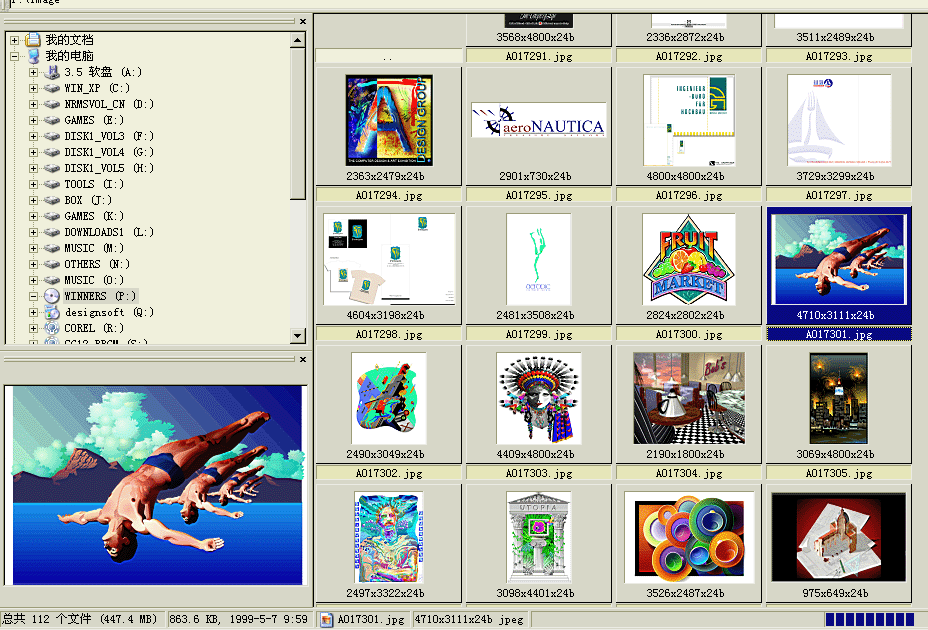The width and height of the screenshot is (928, 630).
Task: Go to parent folder '..' entry
Action: [x=388, y=57]
